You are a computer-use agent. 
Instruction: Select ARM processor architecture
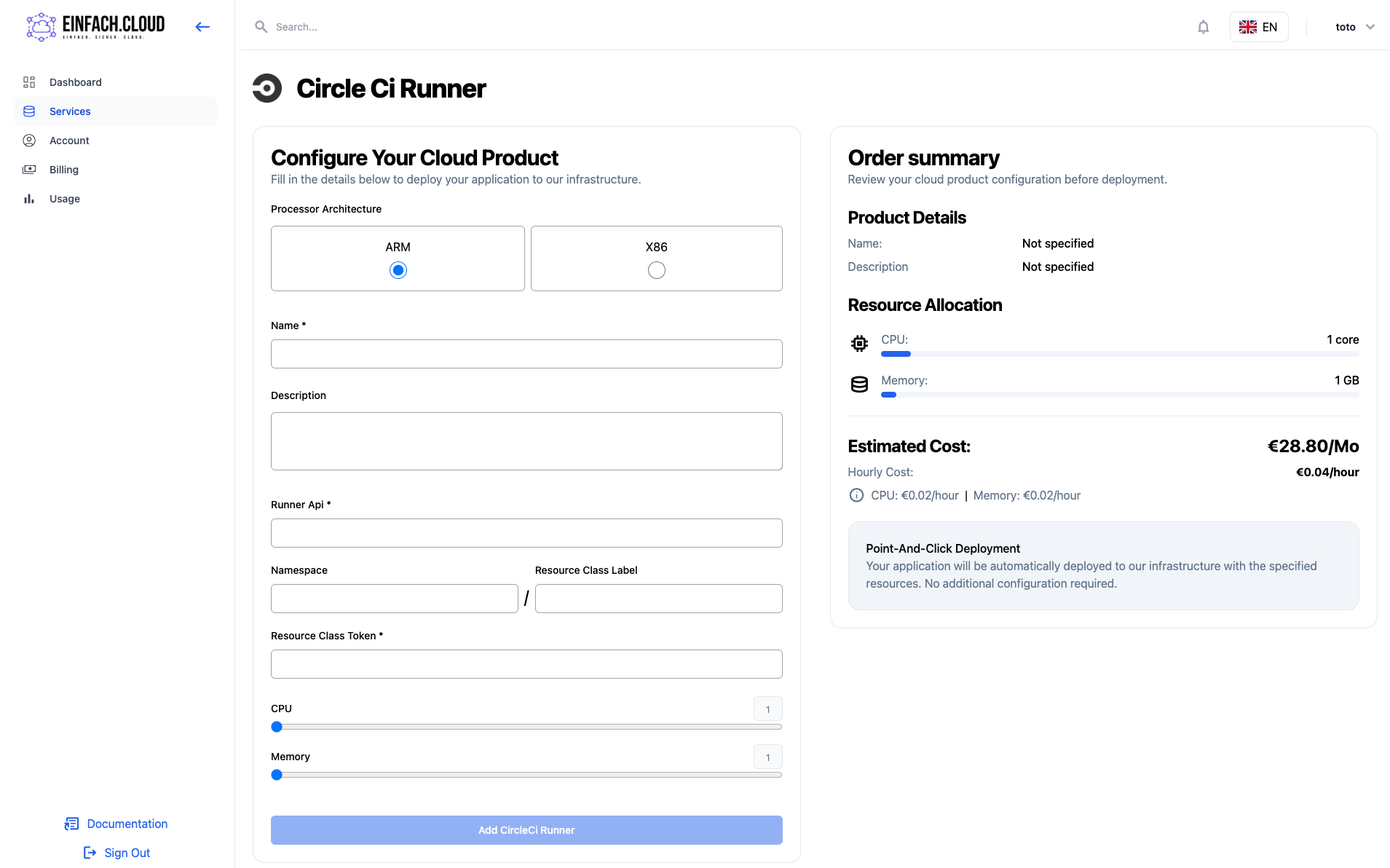(x=398, y=270)
